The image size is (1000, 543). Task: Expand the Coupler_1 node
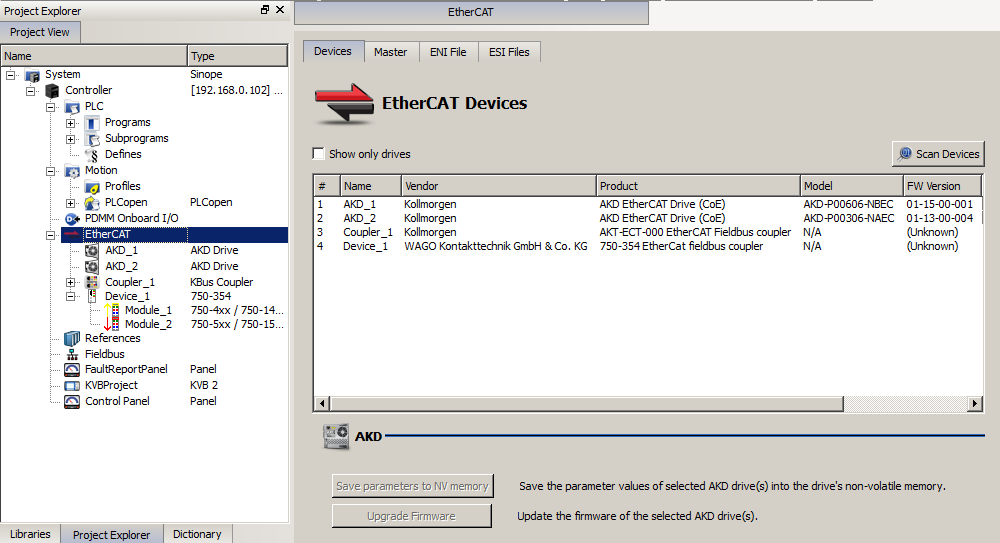[71, 282]
